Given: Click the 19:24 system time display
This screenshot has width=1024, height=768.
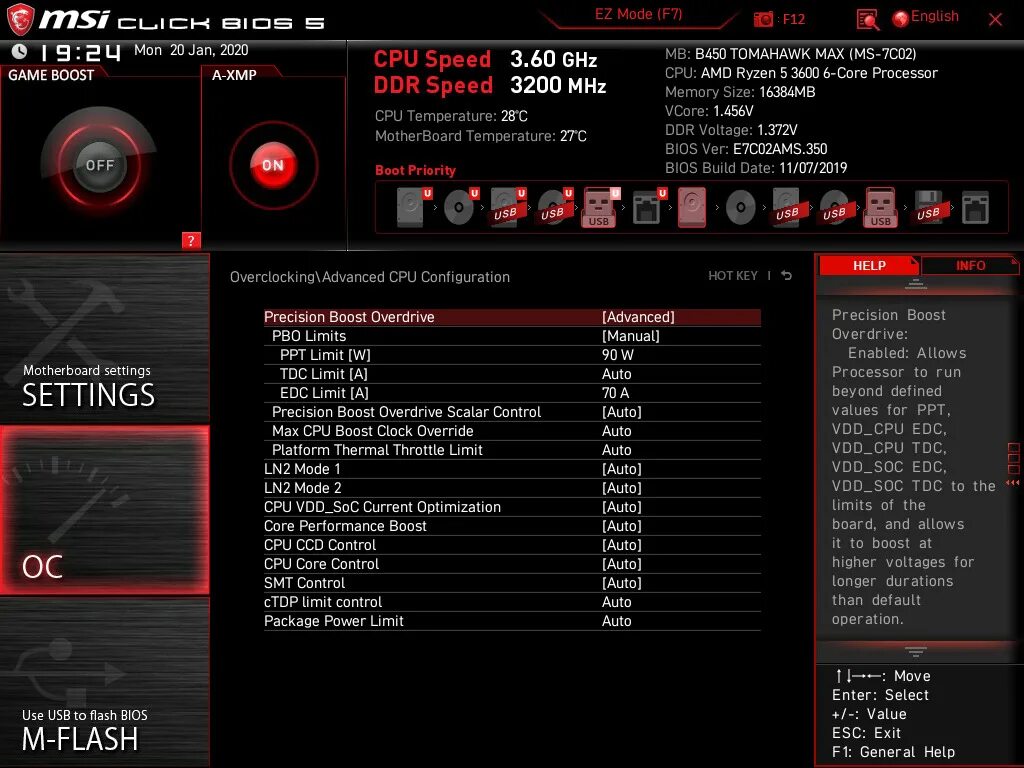Looking at the screenshot, I should [x=80, y=52].
